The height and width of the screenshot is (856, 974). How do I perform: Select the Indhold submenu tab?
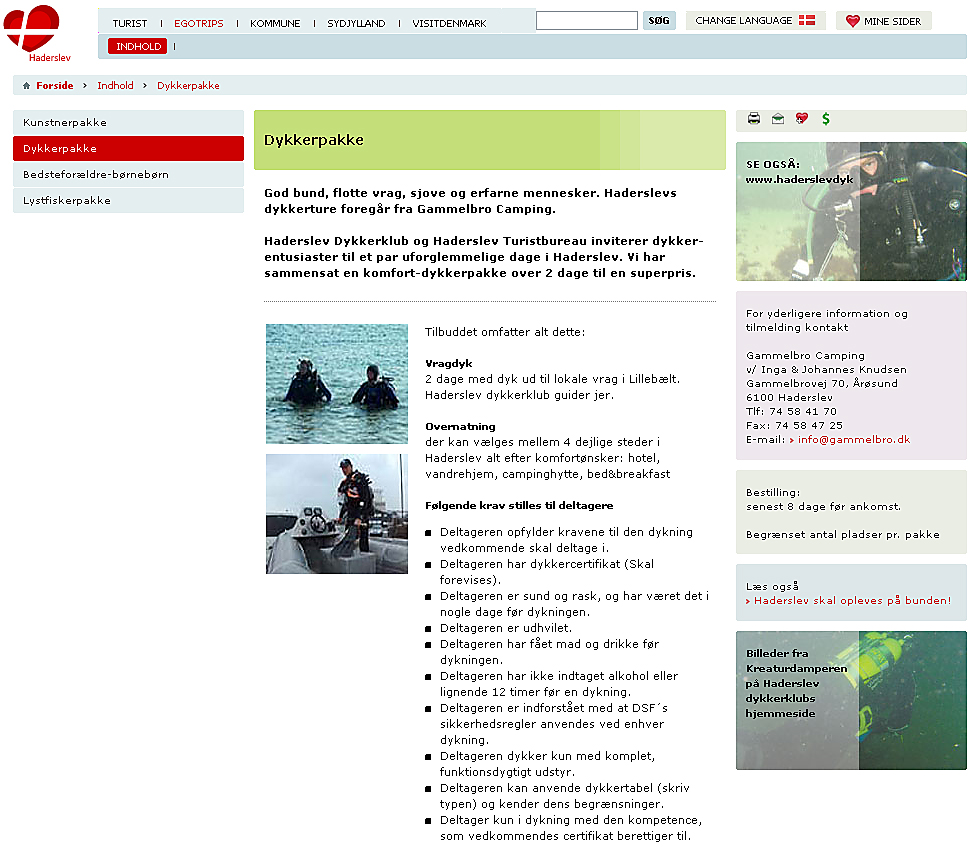tap(138, 47)
